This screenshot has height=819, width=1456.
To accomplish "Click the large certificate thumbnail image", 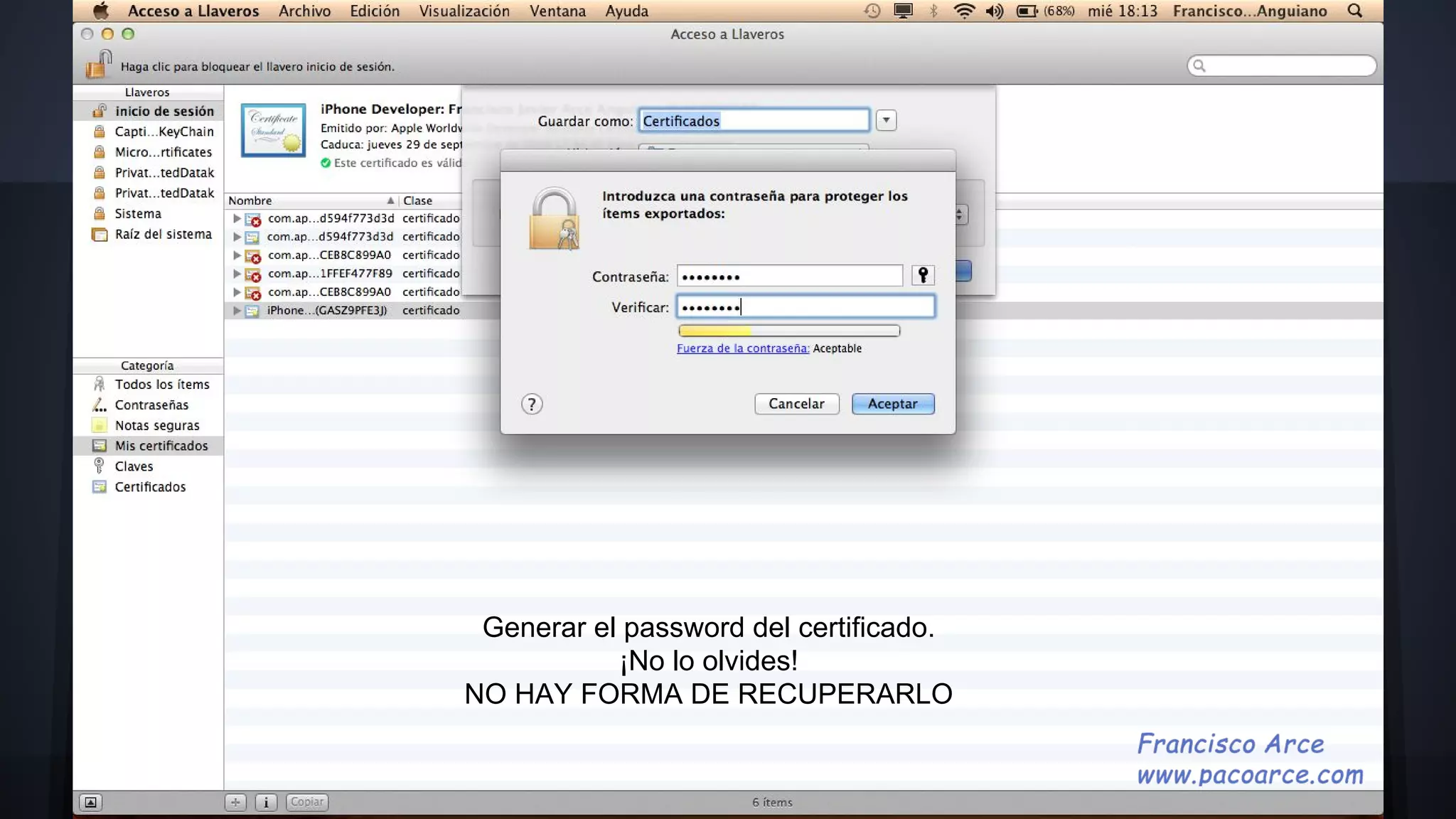I will [x=273, y=130].
